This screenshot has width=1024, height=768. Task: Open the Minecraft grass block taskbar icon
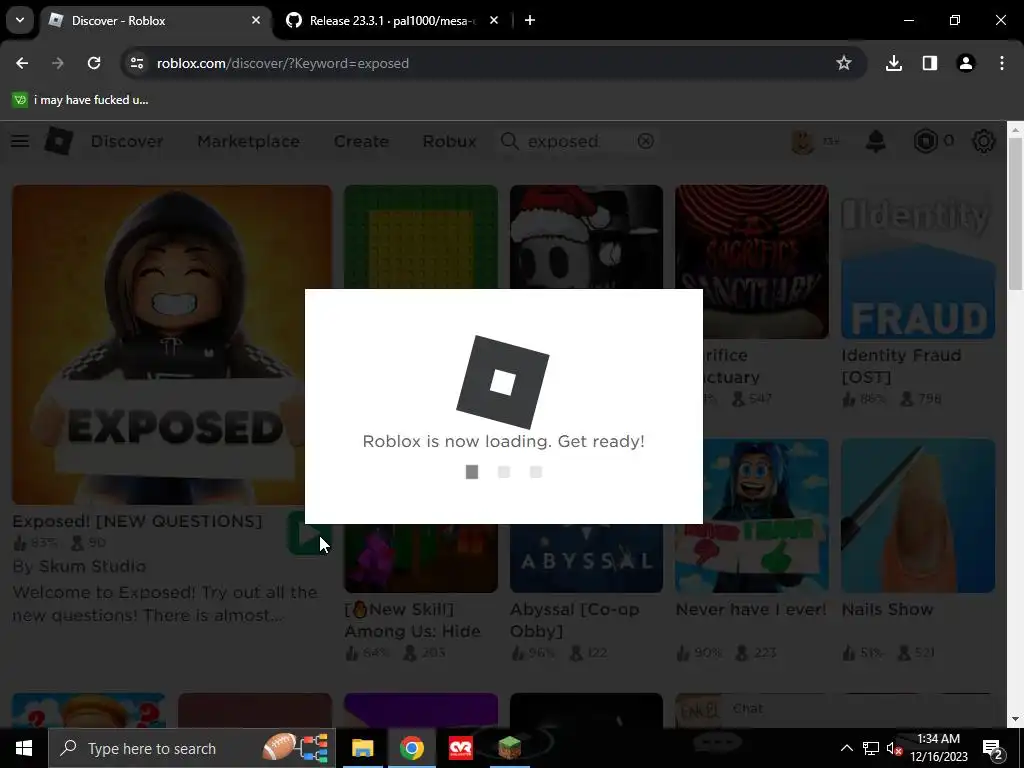[x=509, y=748]
